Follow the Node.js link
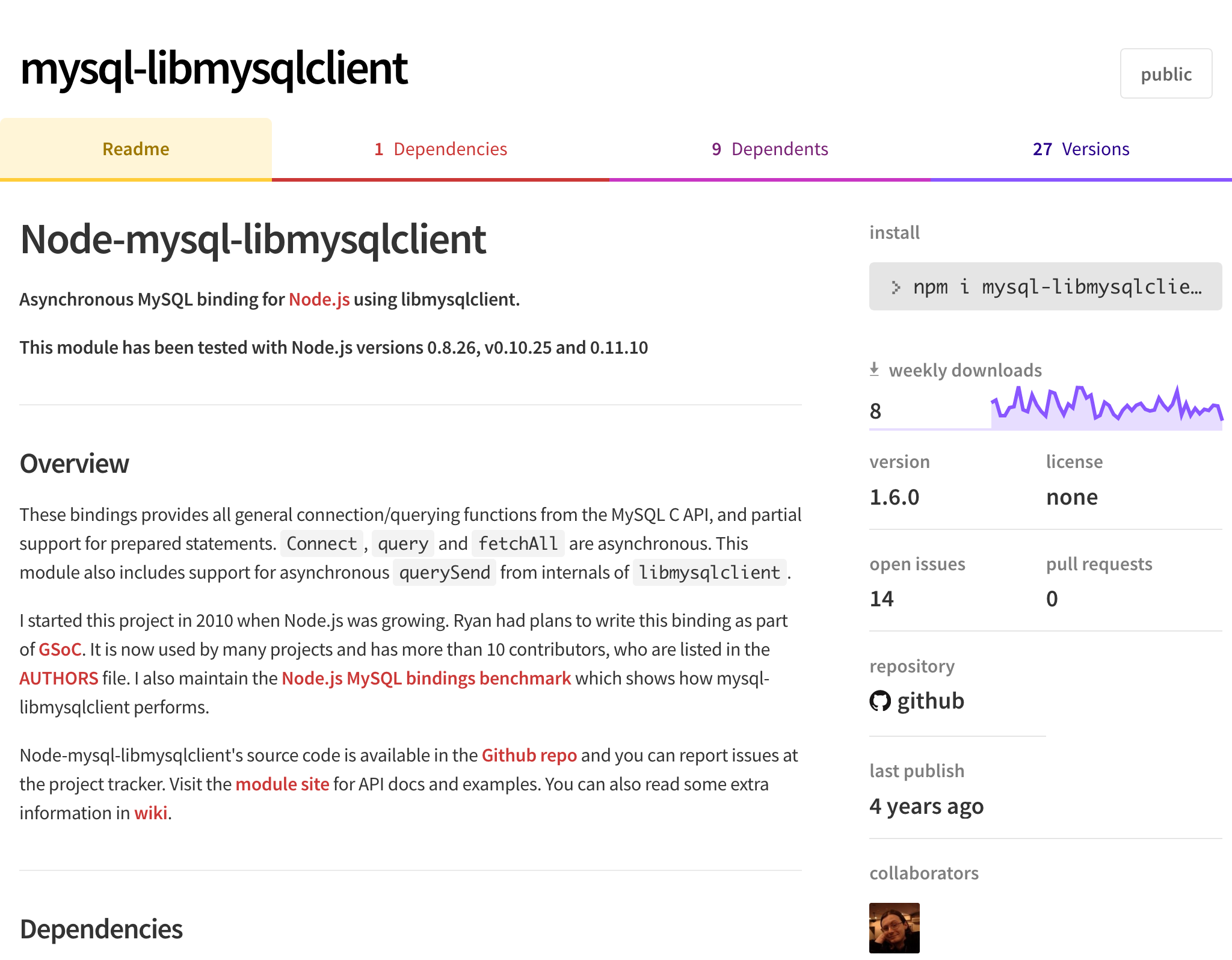 [x=319, y=299]
